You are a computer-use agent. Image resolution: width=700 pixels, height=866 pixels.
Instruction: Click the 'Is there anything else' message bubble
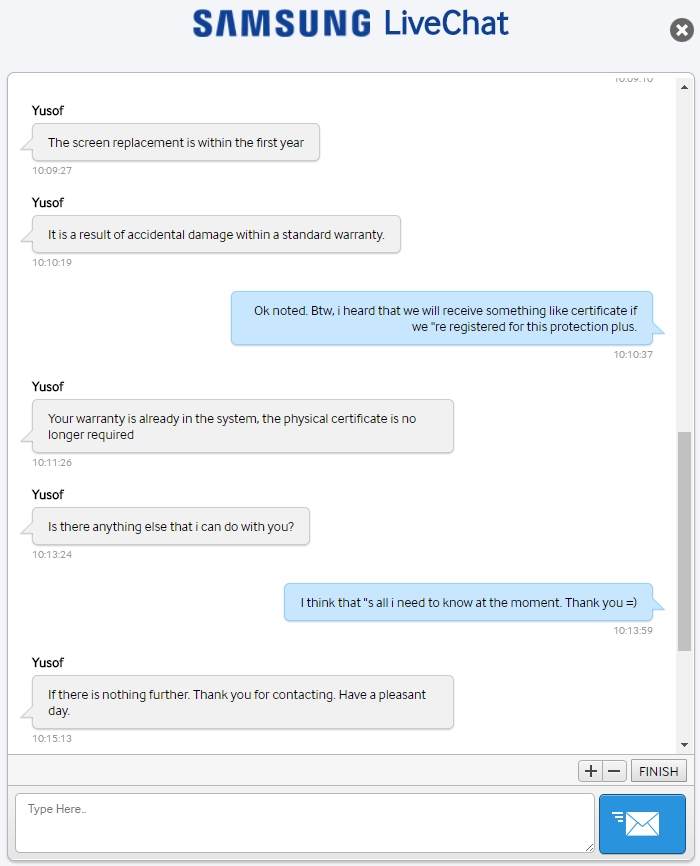(x=171, y=527)
